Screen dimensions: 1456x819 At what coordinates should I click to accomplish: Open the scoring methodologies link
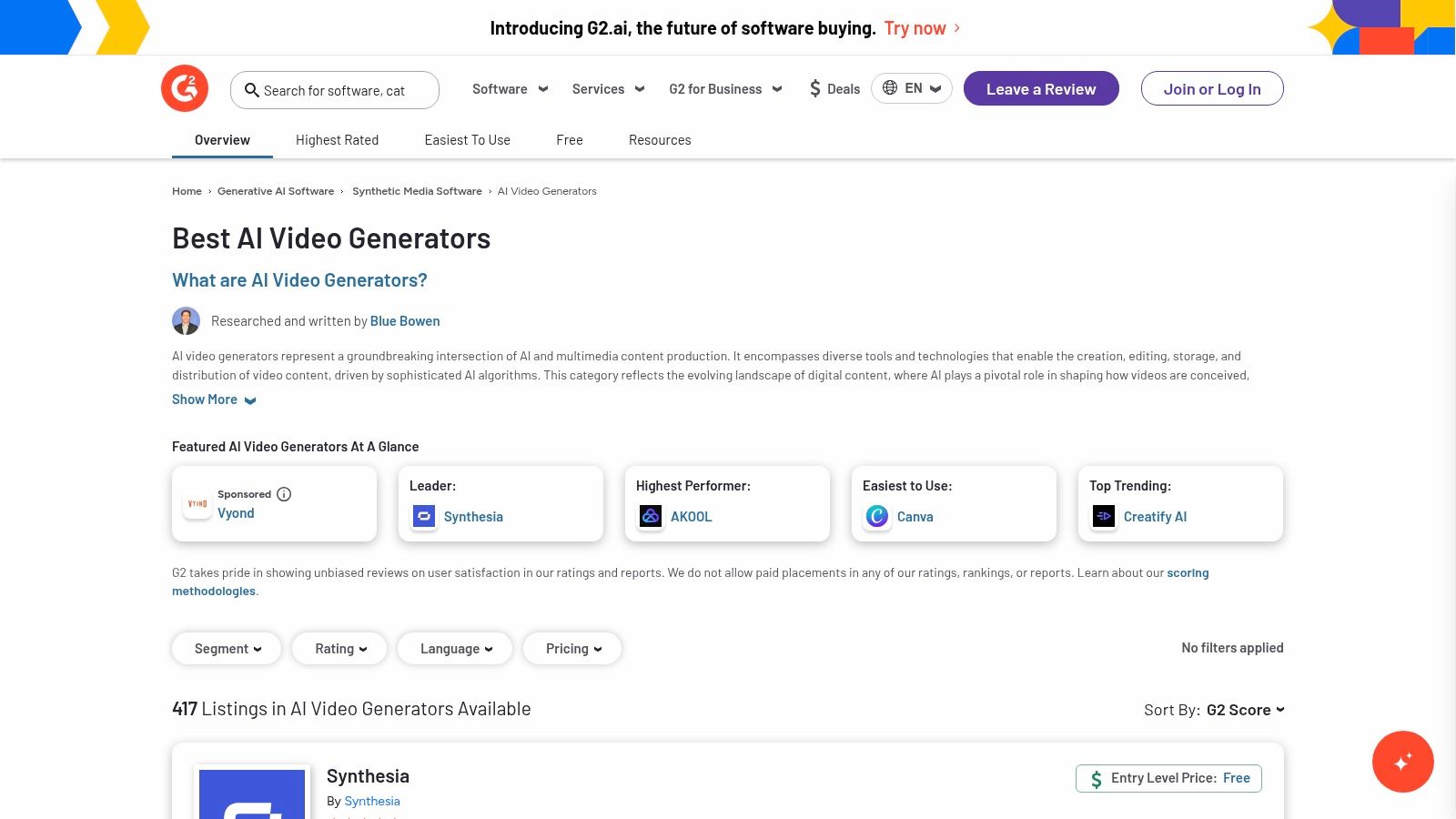tap(1188, 571)
